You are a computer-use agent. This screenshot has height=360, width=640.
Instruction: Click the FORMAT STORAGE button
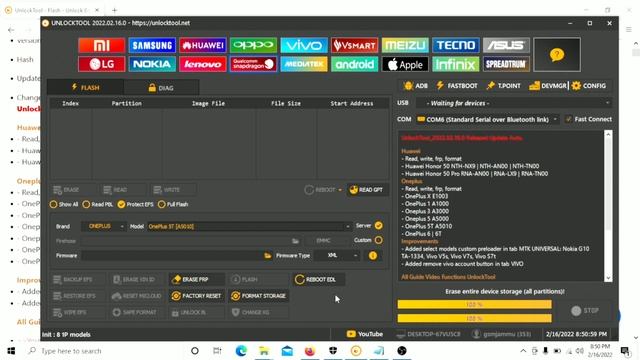[x=259, y=296]
